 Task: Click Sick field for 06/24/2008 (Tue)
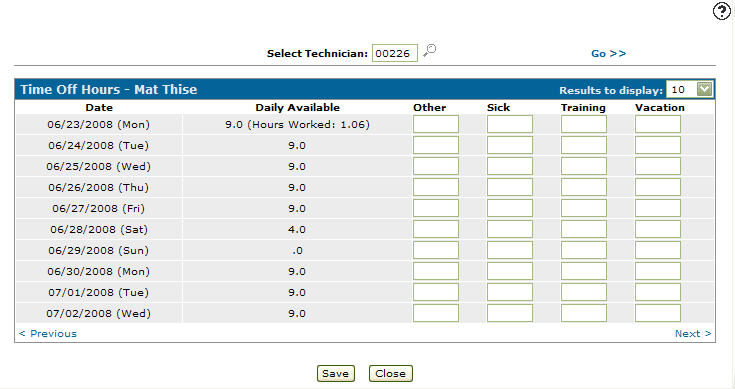click(510, 145)
